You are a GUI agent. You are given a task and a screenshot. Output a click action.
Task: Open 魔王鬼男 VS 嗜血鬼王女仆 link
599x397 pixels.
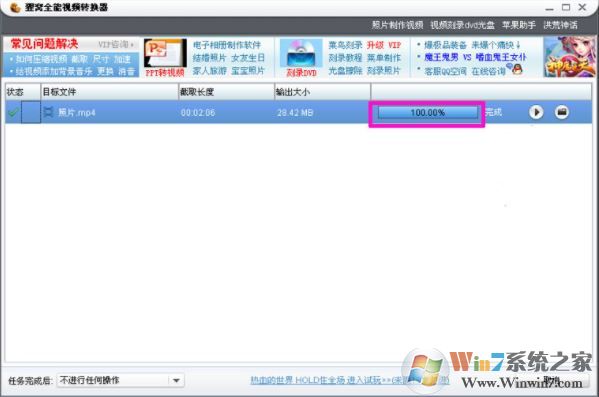(475, 57)
